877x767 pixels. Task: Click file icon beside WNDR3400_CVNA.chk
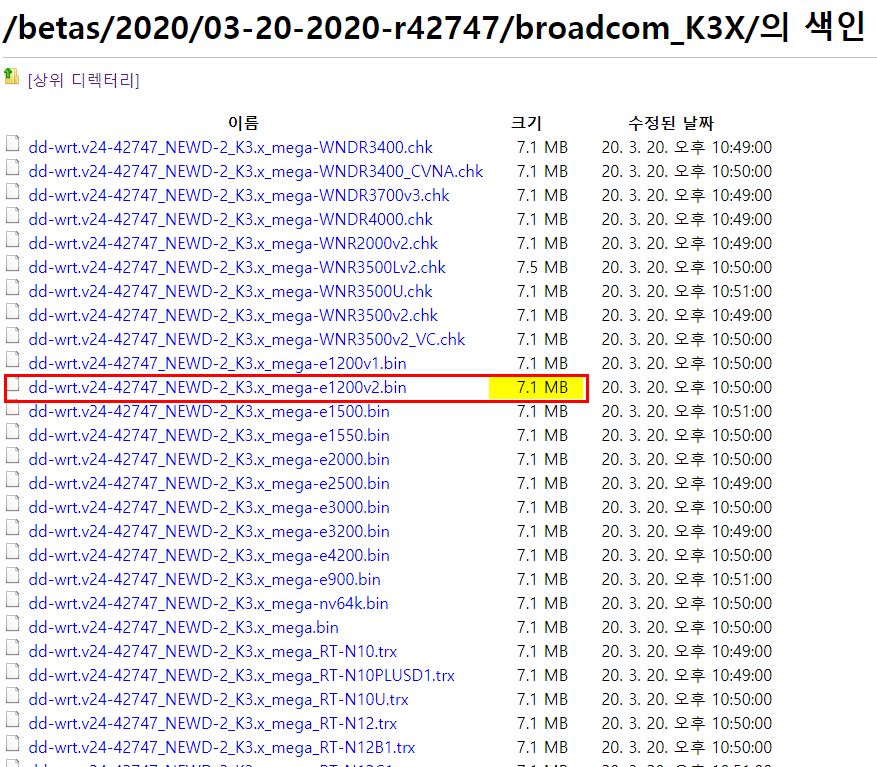click(x=13, y=168)
